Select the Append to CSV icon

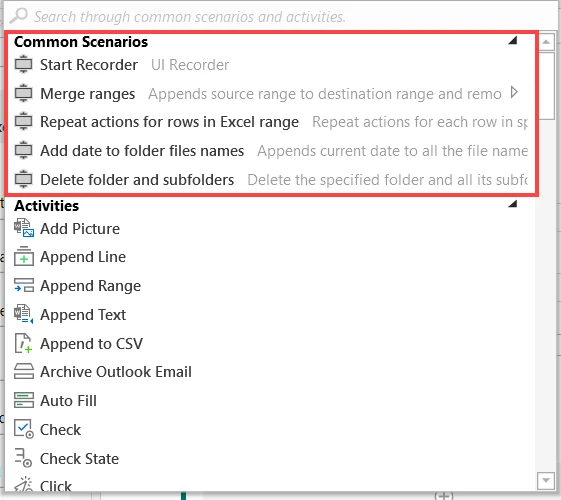[x=24, y=343]
